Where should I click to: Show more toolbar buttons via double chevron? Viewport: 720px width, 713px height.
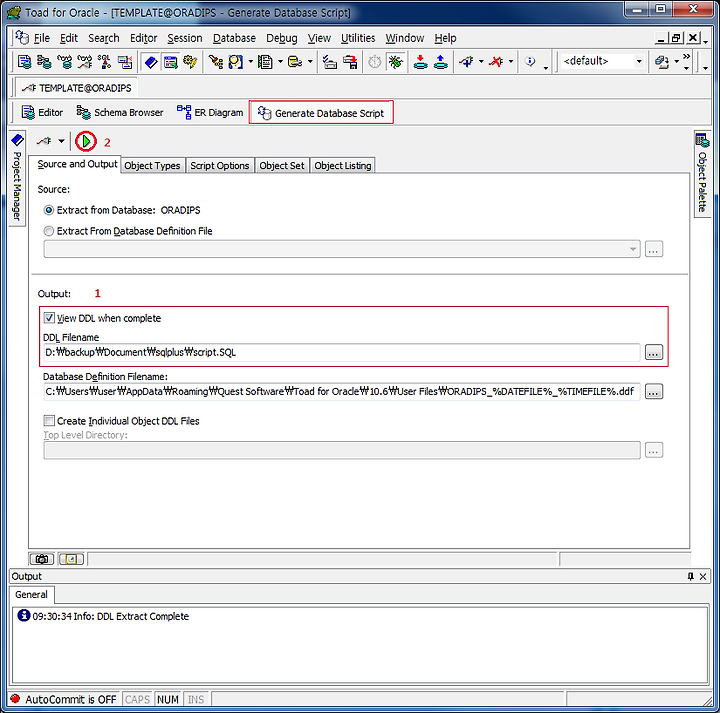point(686,56)
